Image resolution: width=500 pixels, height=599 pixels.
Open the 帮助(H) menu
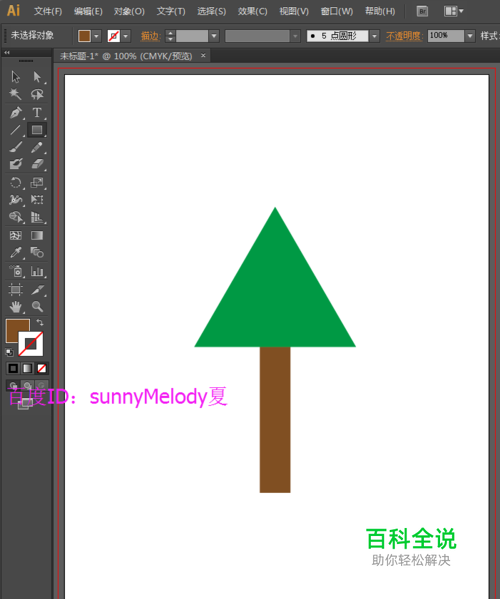point(380,11)
